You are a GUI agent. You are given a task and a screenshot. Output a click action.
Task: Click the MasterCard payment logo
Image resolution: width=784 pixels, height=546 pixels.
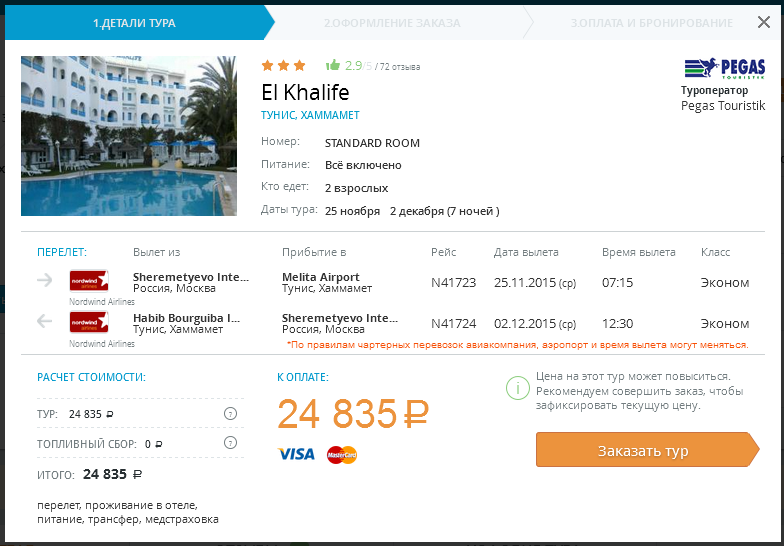(342, 455)
